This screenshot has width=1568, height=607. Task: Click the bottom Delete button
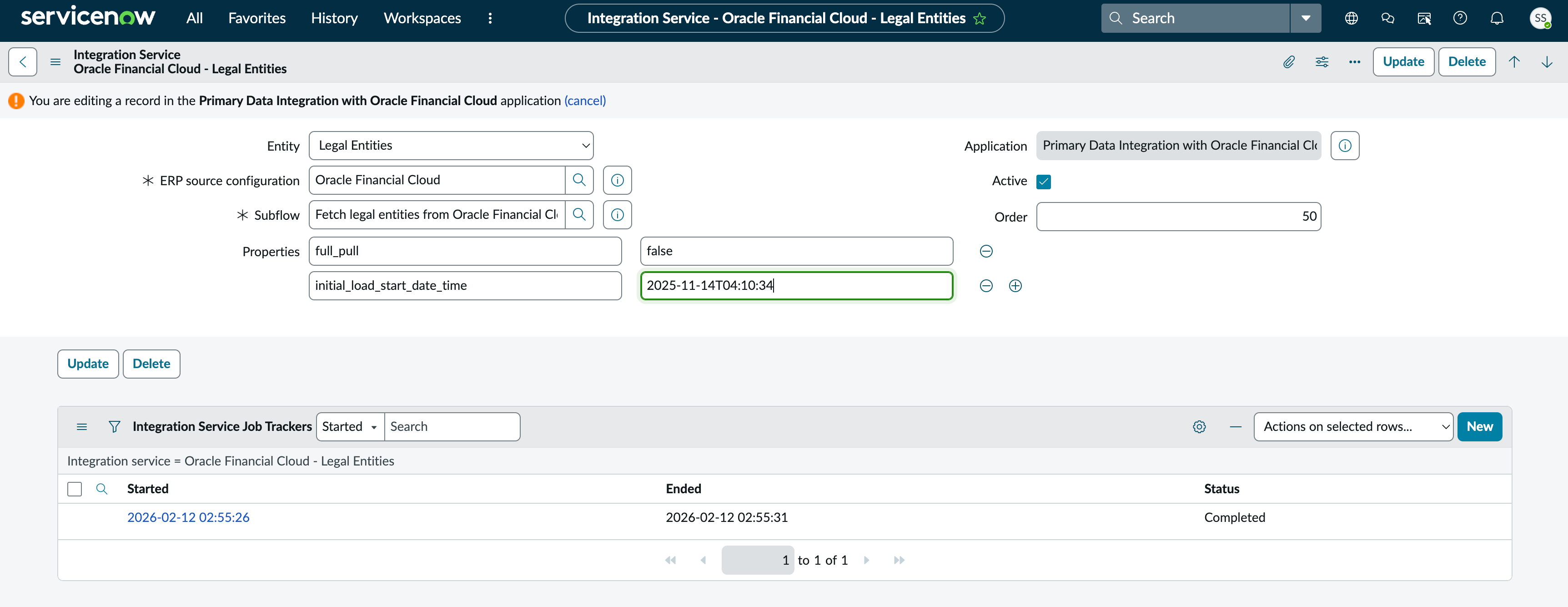pyautogui.click(x=151, y=364)
